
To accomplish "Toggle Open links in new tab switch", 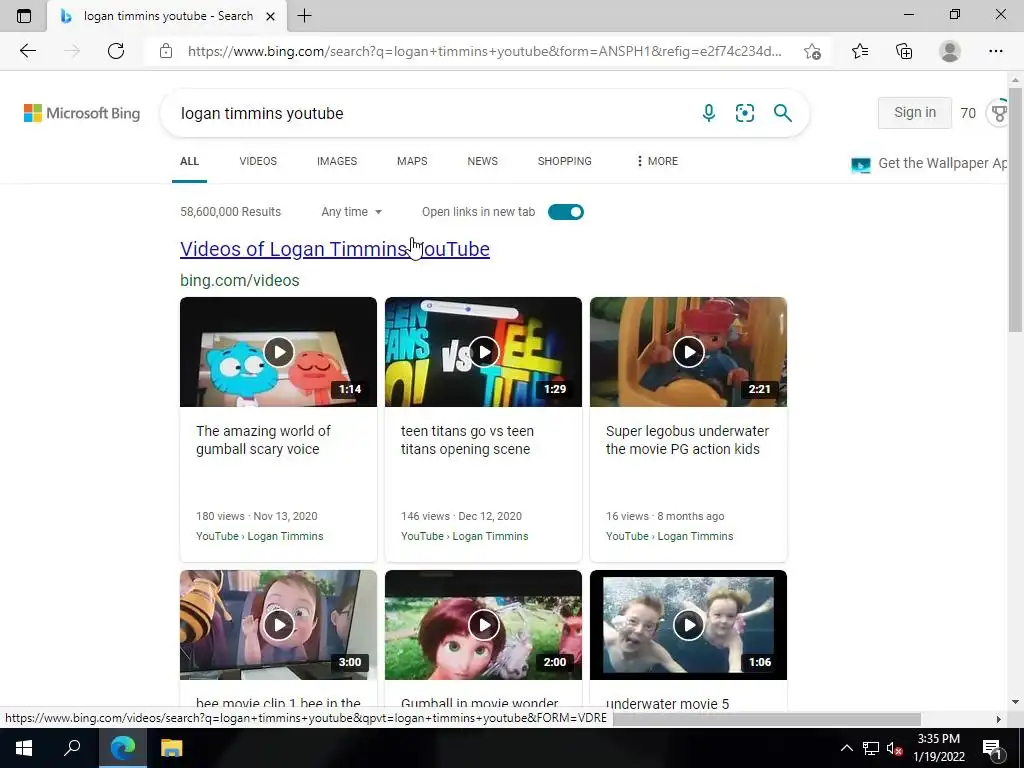I will 566,212.
